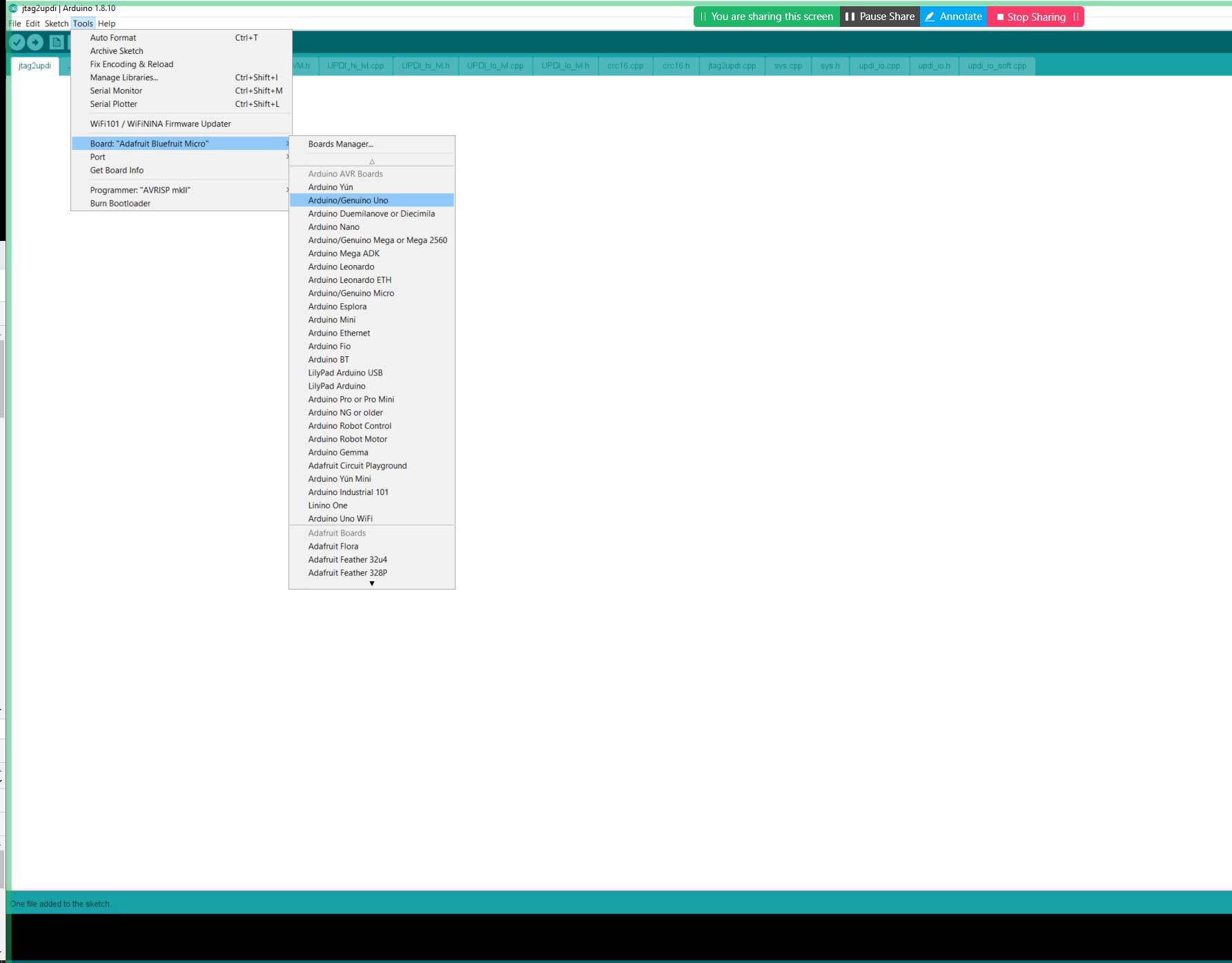Image resolution: width=1232 pixels, height=963 pixels.
Task: Select LilyPad Arduino USB
Action: 372,373
